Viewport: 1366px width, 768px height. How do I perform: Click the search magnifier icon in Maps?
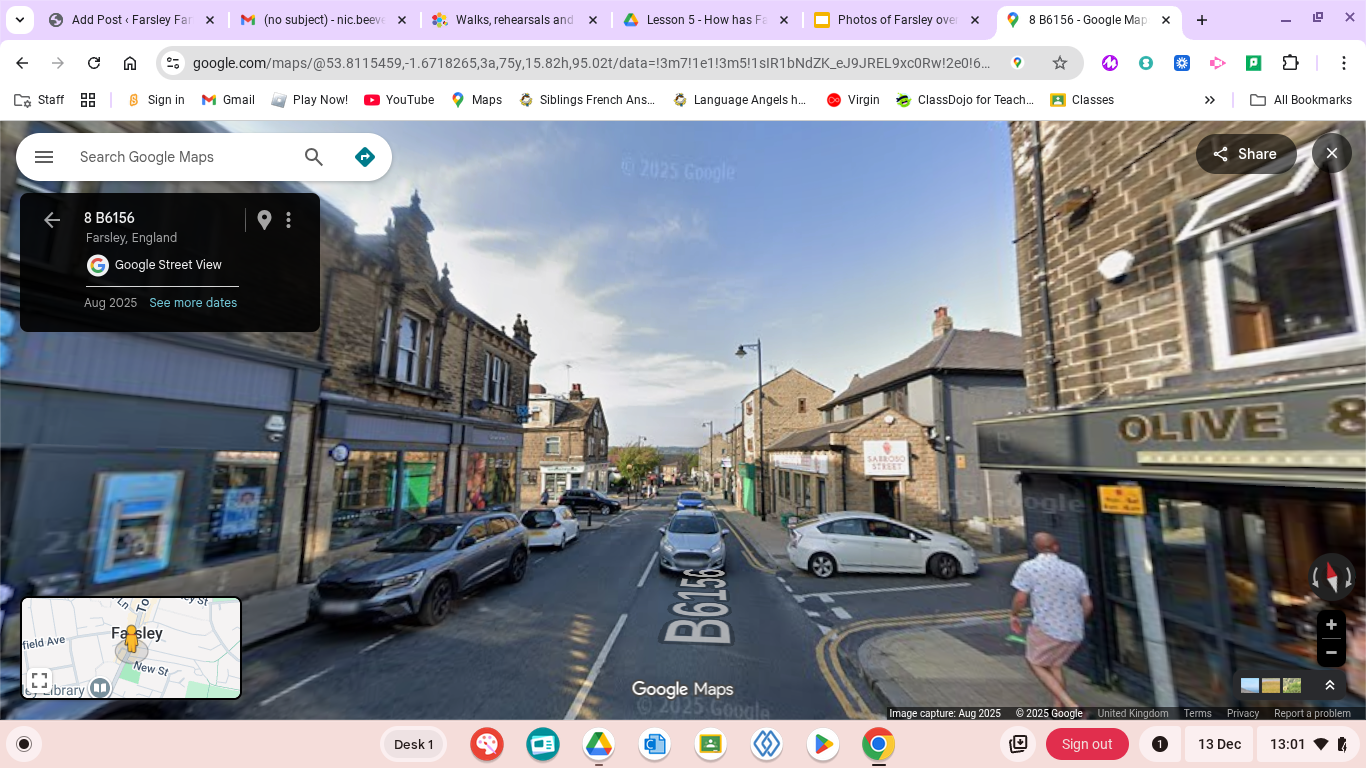click(x=314, y=157)
